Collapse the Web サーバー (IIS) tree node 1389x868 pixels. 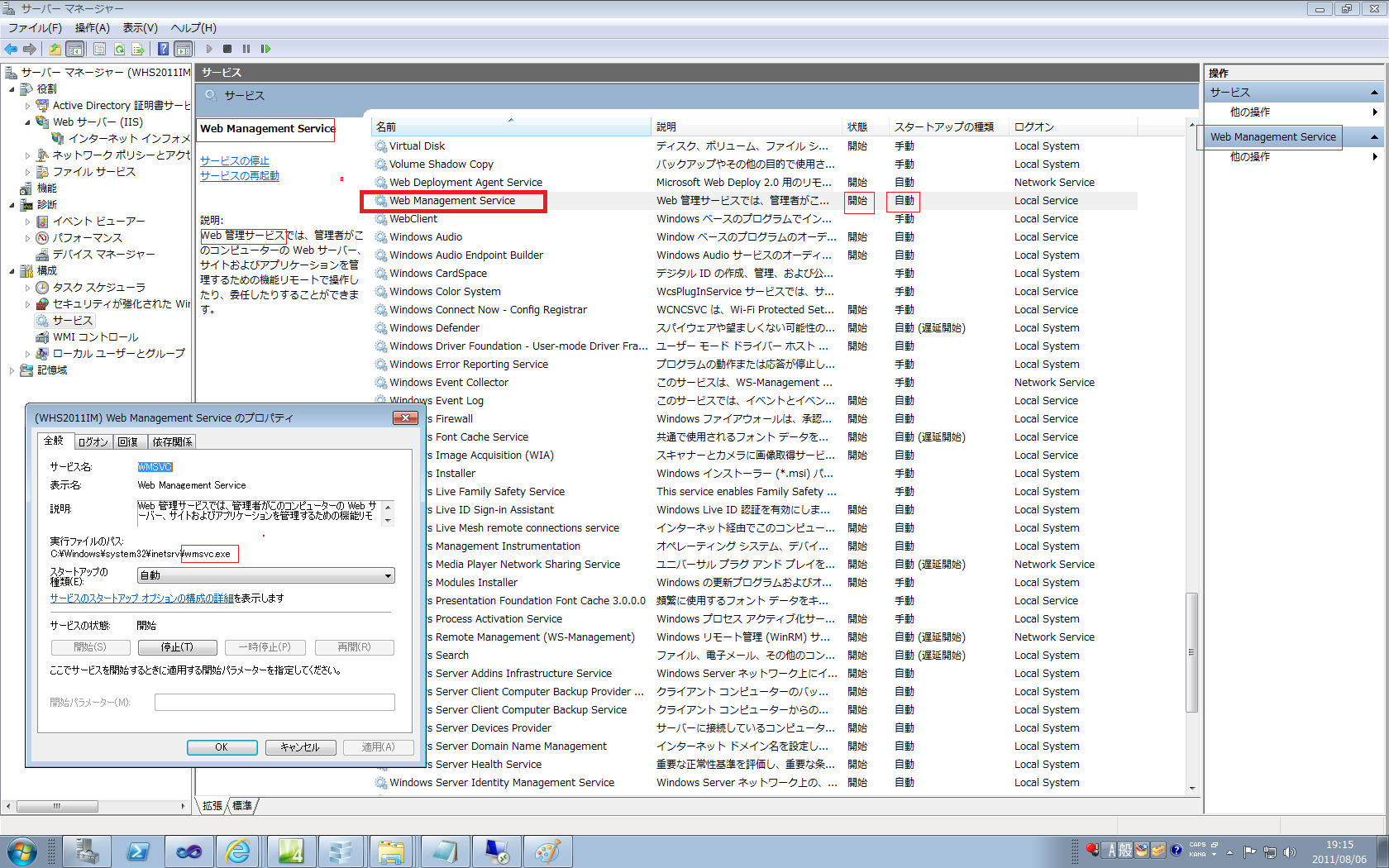(27, 122)
